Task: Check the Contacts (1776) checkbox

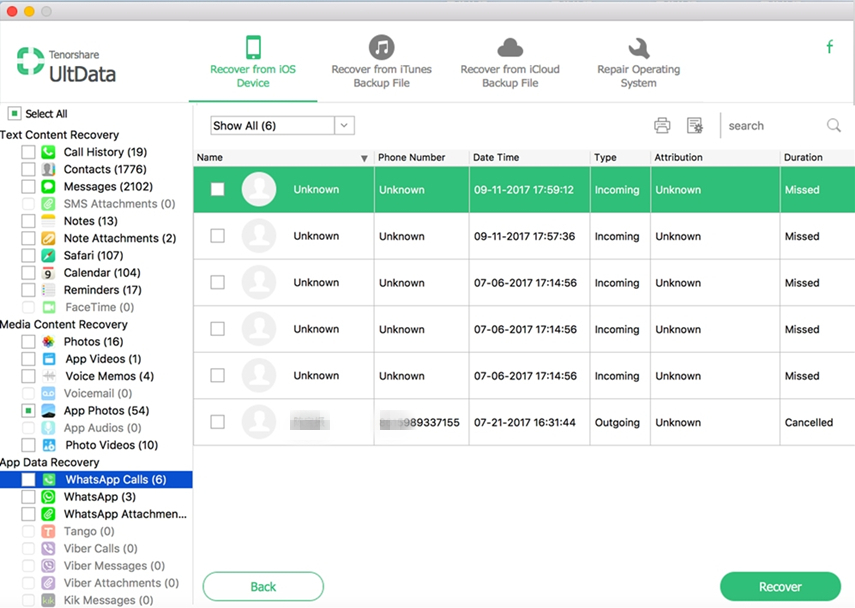Action: (28, 170)
